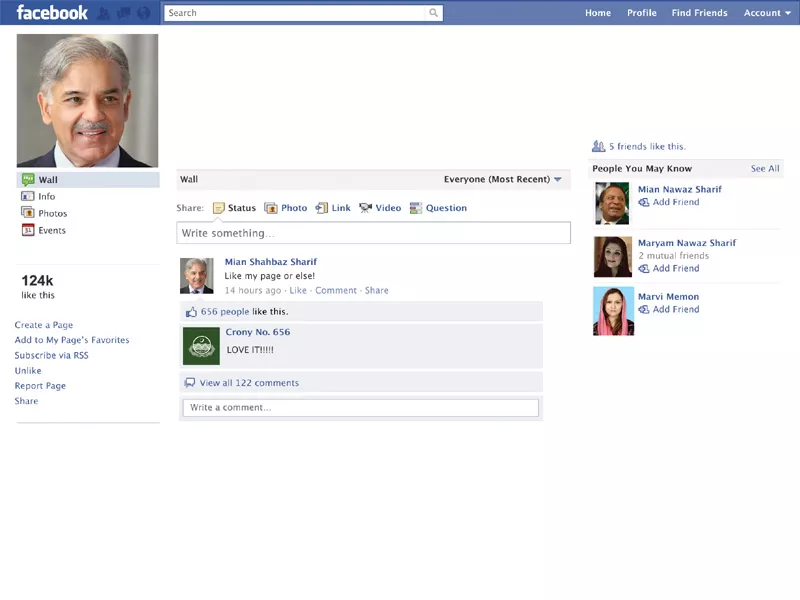Open Find Friends in top navigation
This screenshot has height=600, width=800.
(x=699, y=13)
